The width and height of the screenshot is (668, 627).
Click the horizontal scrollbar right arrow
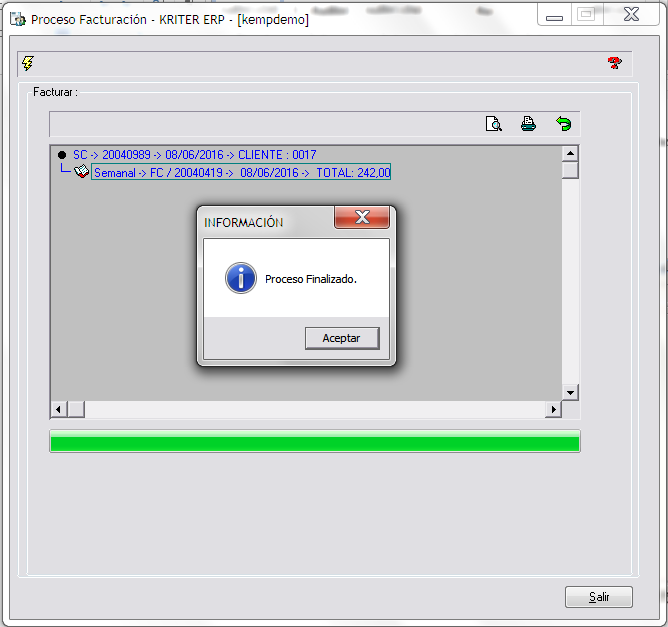pos(553,409)
